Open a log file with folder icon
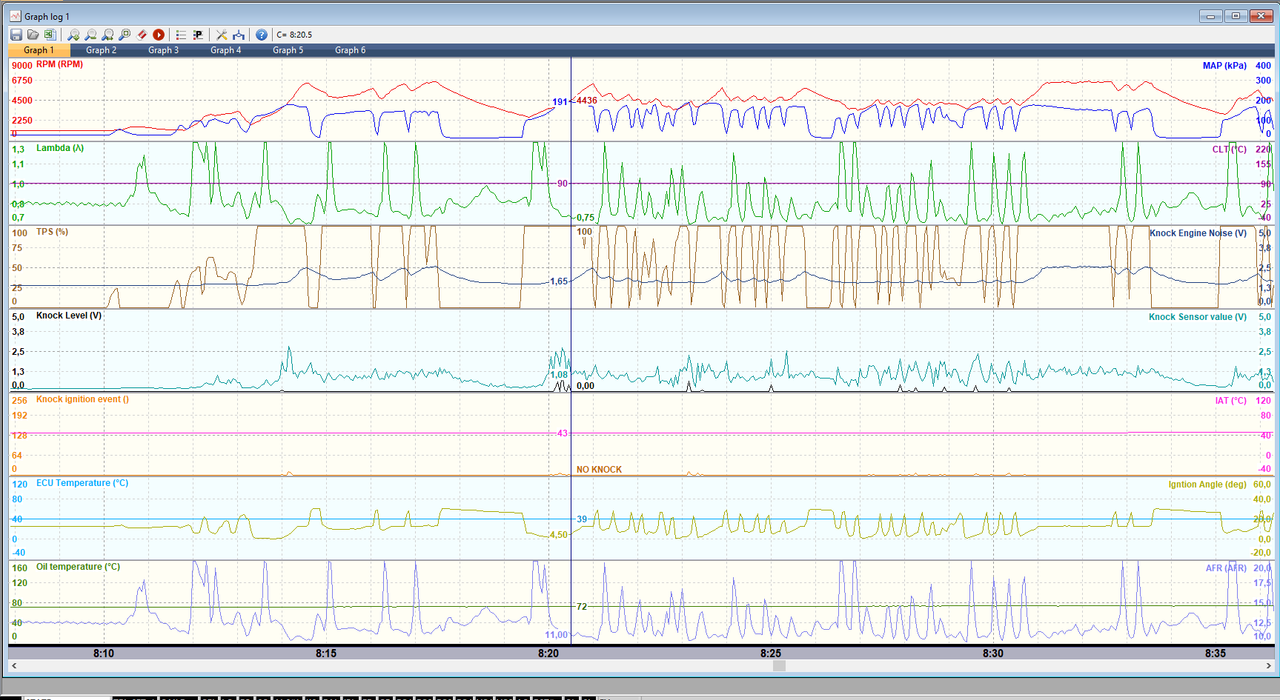This screenshot has height=700, width=1280. point(33,34)
